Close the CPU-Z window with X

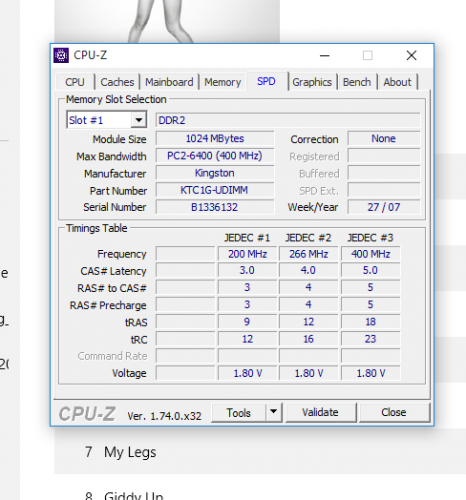(x=411, y=55)
